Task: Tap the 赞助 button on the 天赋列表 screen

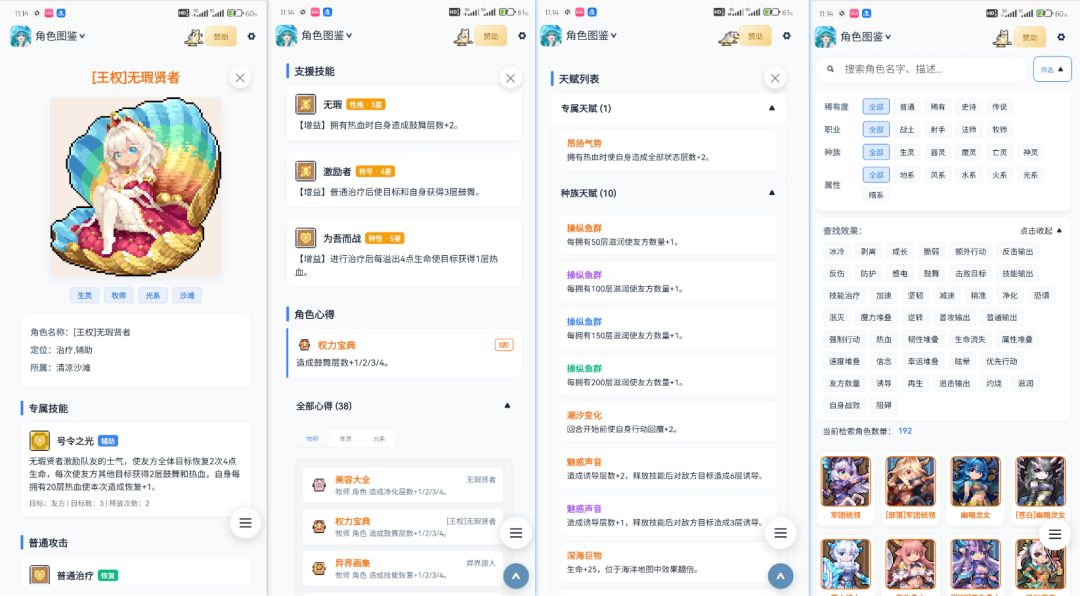Action: tap(755, 36)
